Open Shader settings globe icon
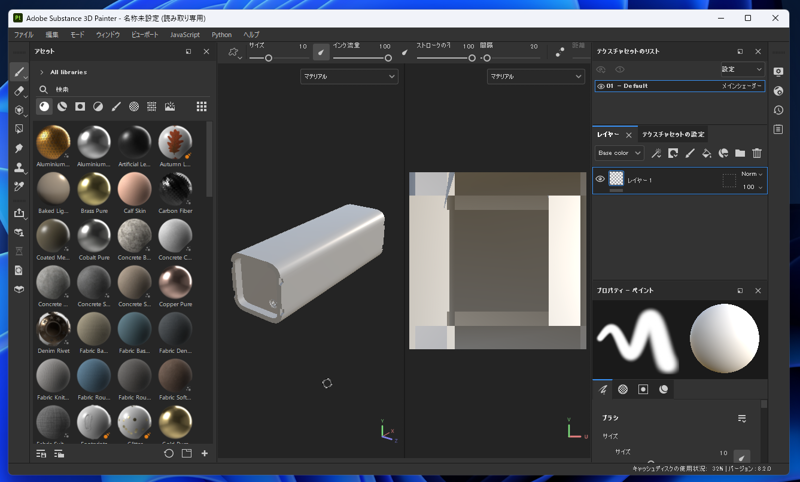Viewport: 800px width, 482px height. tap(778, 91)
